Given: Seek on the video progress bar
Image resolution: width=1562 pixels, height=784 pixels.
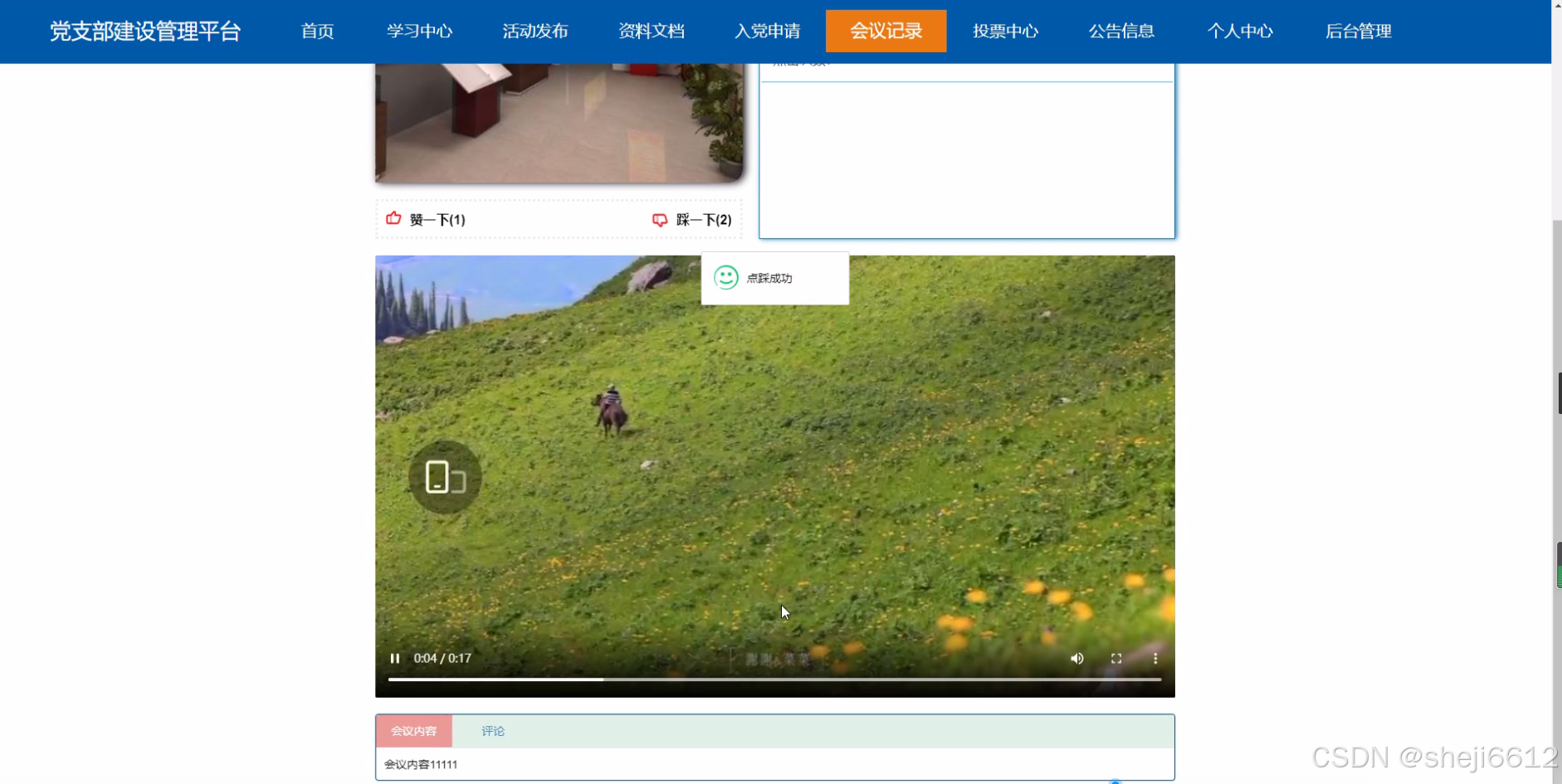Looking at the screenshot, I should 774,679.
